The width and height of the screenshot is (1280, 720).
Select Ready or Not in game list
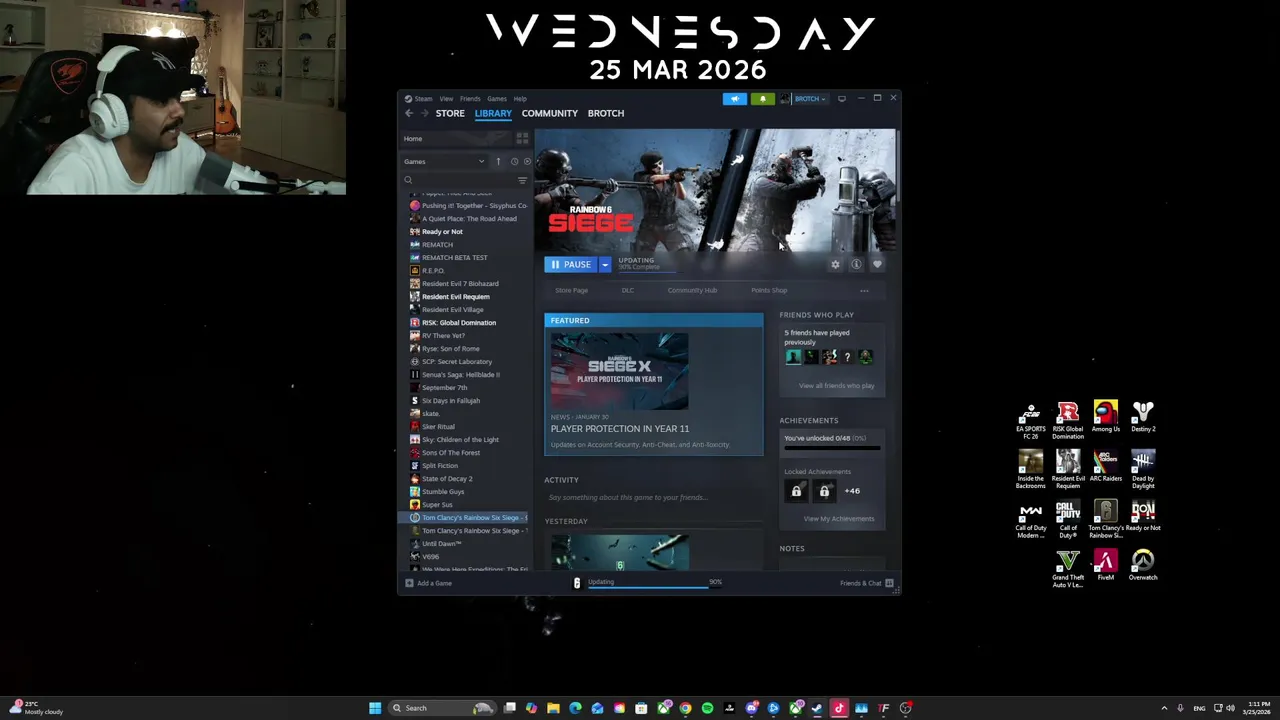pyautogui.click(x=441, y=232)
